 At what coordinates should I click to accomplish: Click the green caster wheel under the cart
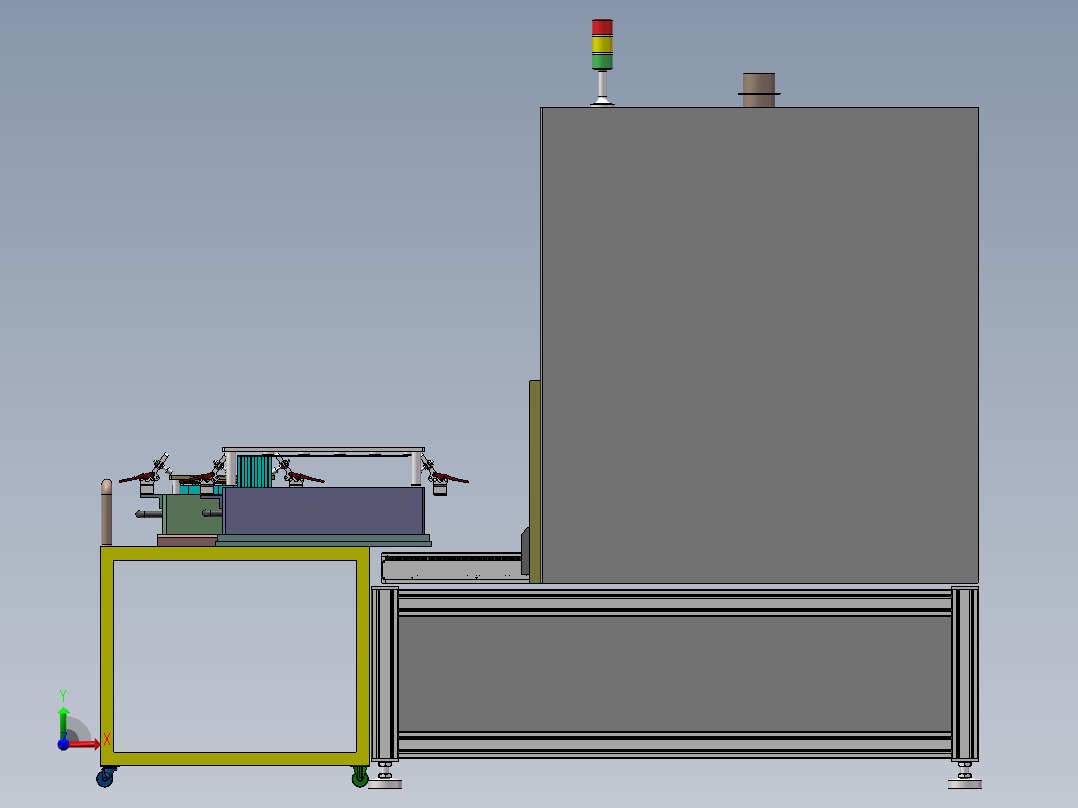360,778
